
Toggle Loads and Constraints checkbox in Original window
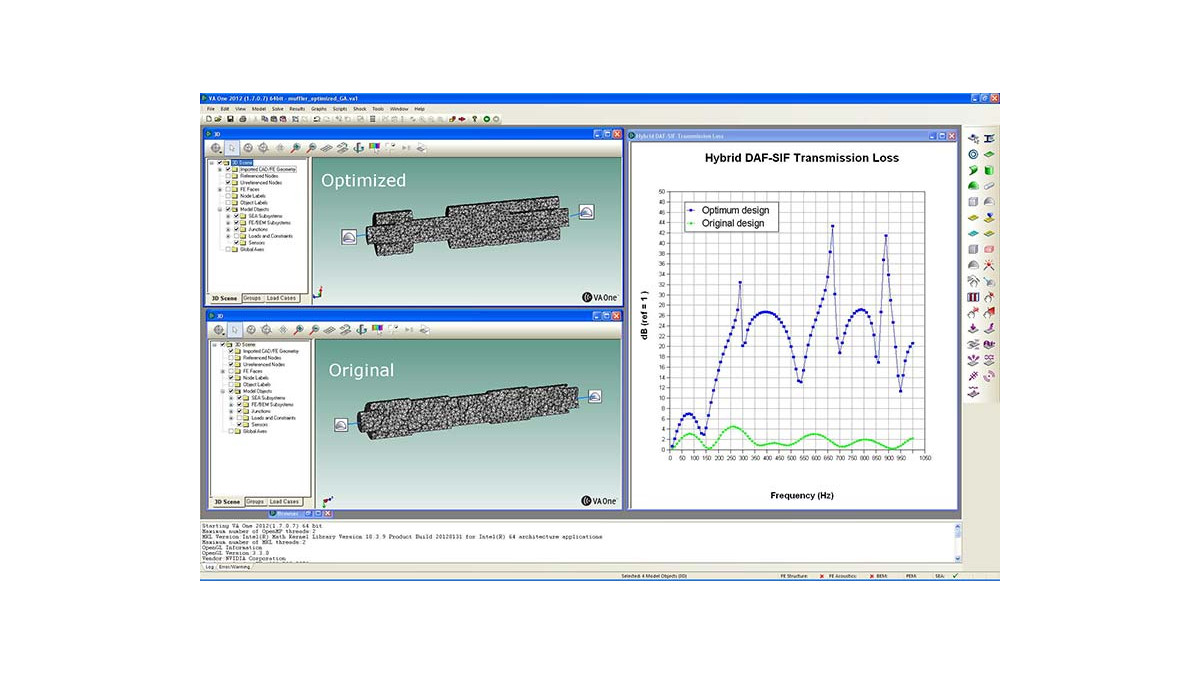click(239, 418)
